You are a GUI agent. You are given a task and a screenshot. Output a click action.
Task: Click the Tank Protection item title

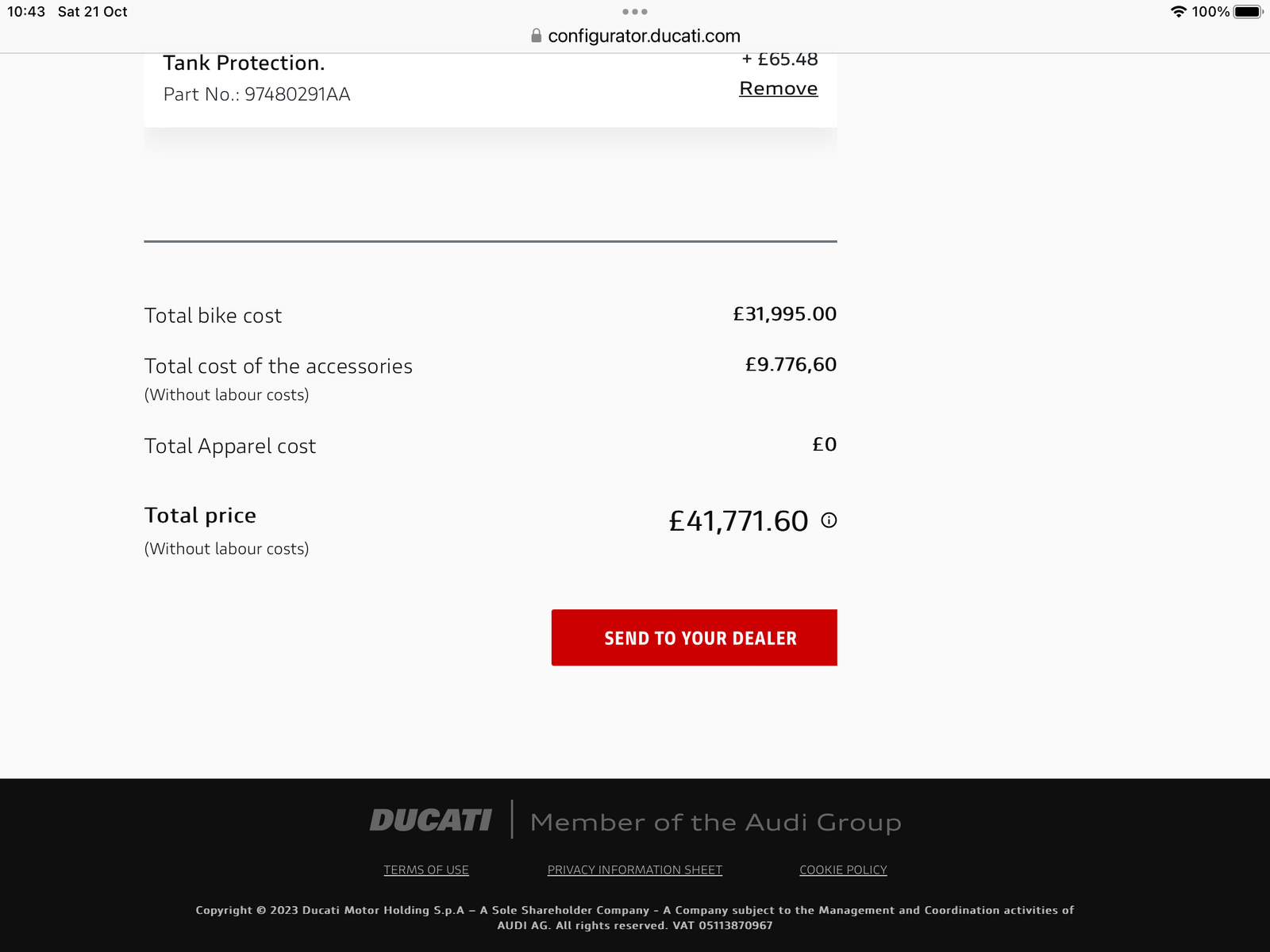click(244, 63)
